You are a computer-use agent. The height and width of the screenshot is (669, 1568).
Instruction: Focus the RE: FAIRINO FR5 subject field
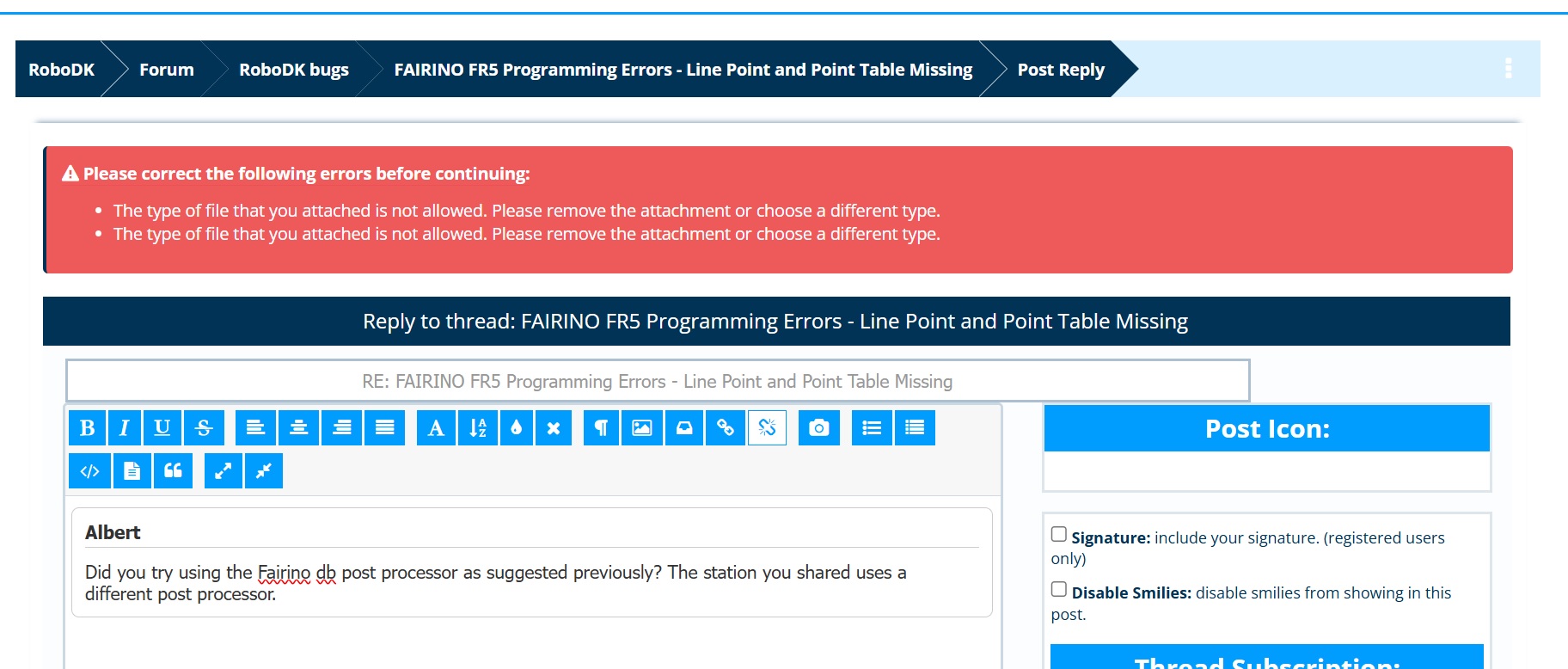click(658, 381)
